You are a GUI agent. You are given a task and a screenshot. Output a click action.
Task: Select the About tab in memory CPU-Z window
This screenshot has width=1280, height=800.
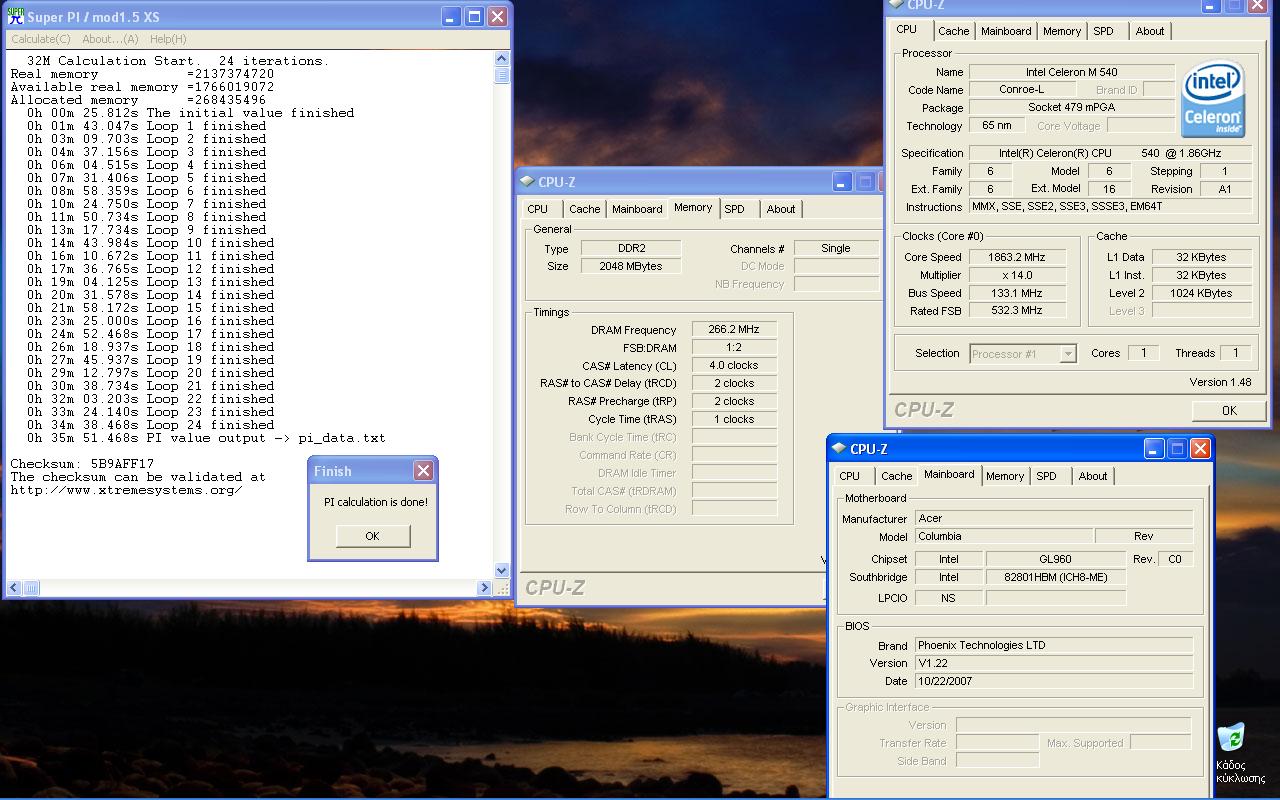781,209
